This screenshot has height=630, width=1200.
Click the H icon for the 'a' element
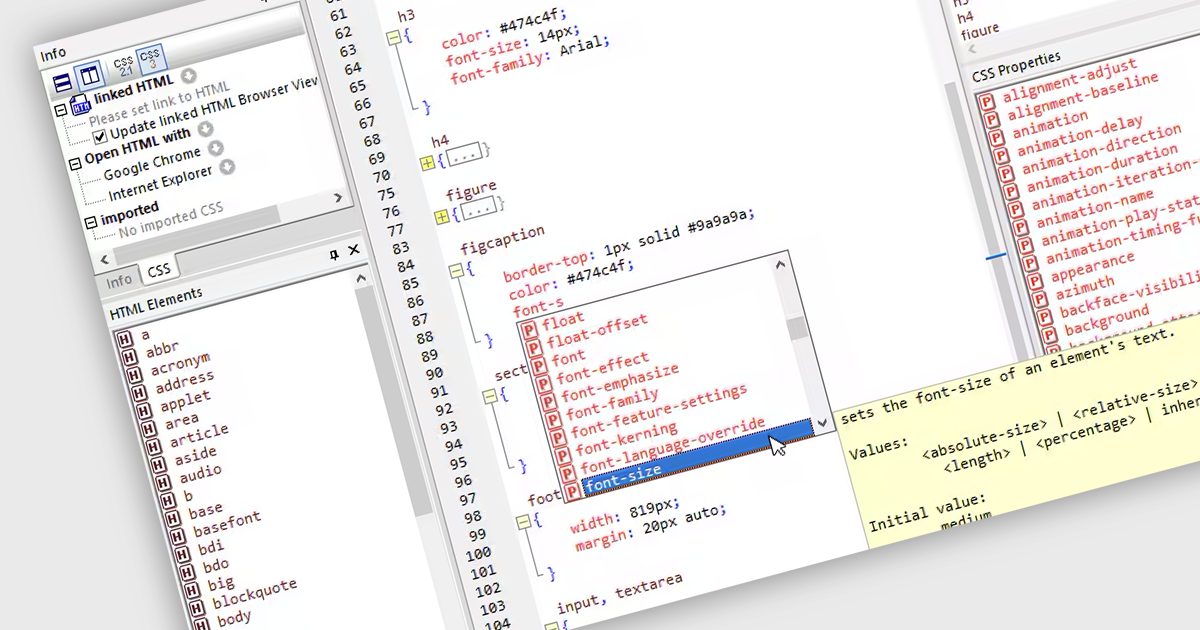point(126,340)
